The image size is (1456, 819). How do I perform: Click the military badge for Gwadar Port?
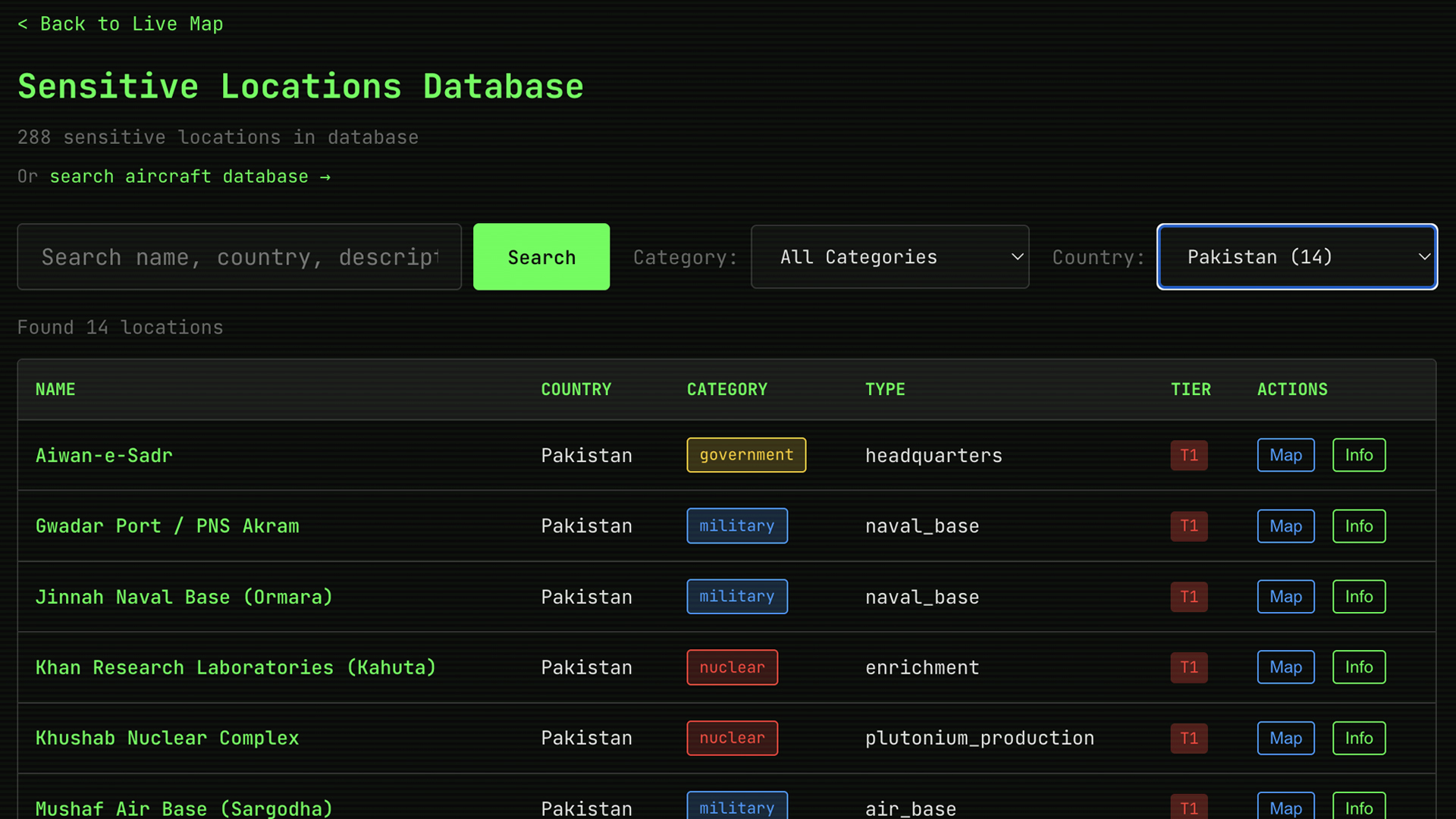coord(736,526)
